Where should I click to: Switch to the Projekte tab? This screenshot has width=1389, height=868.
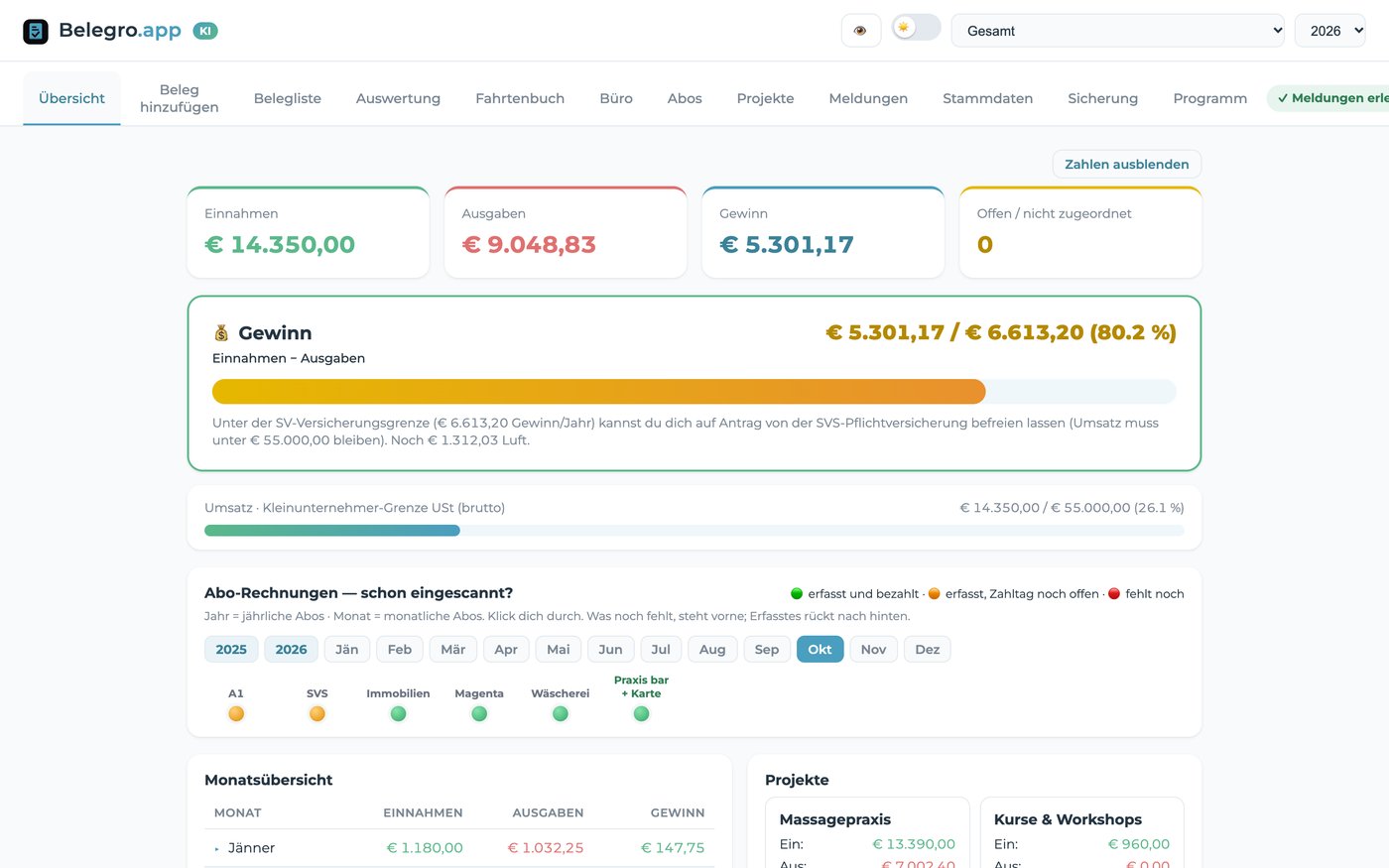(x=765, y=98)
